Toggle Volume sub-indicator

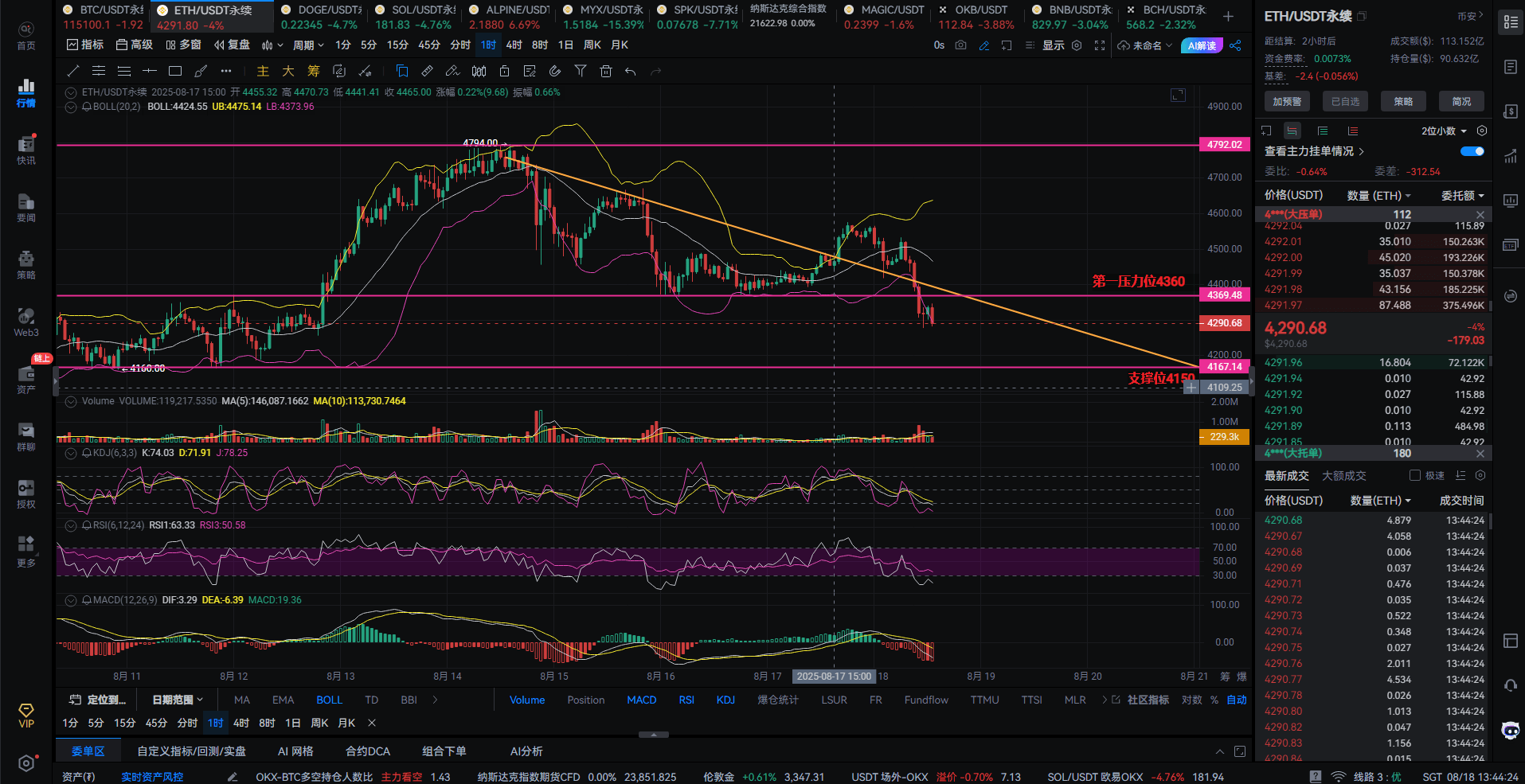[x=527, y=700]
